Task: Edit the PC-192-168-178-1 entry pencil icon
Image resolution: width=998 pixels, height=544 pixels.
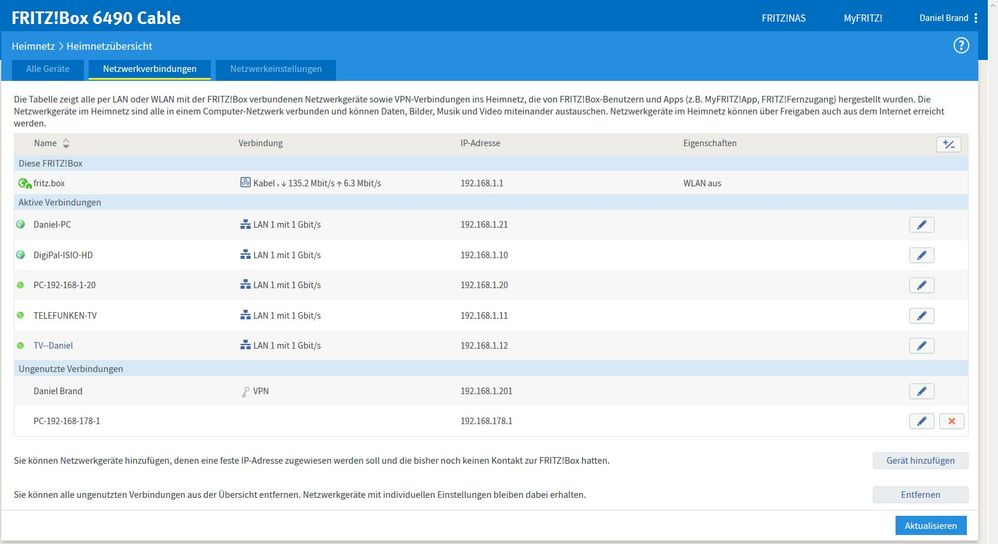Action: tap(922, 421)
